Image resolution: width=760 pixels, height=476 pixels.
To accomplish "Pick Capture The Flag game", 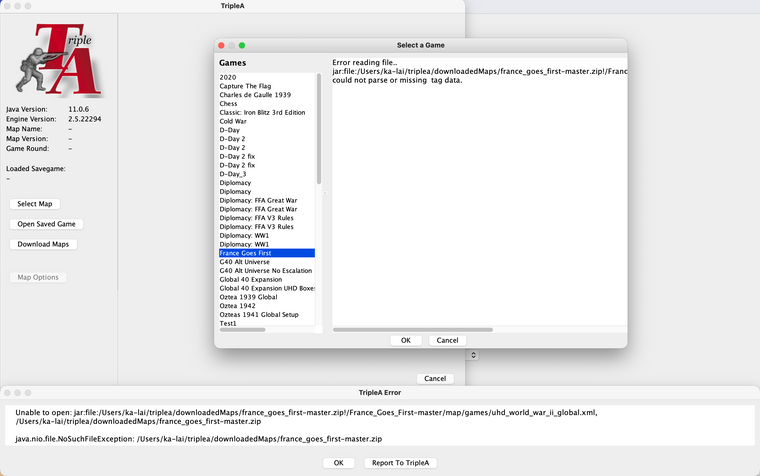I will tap(247, 86).
